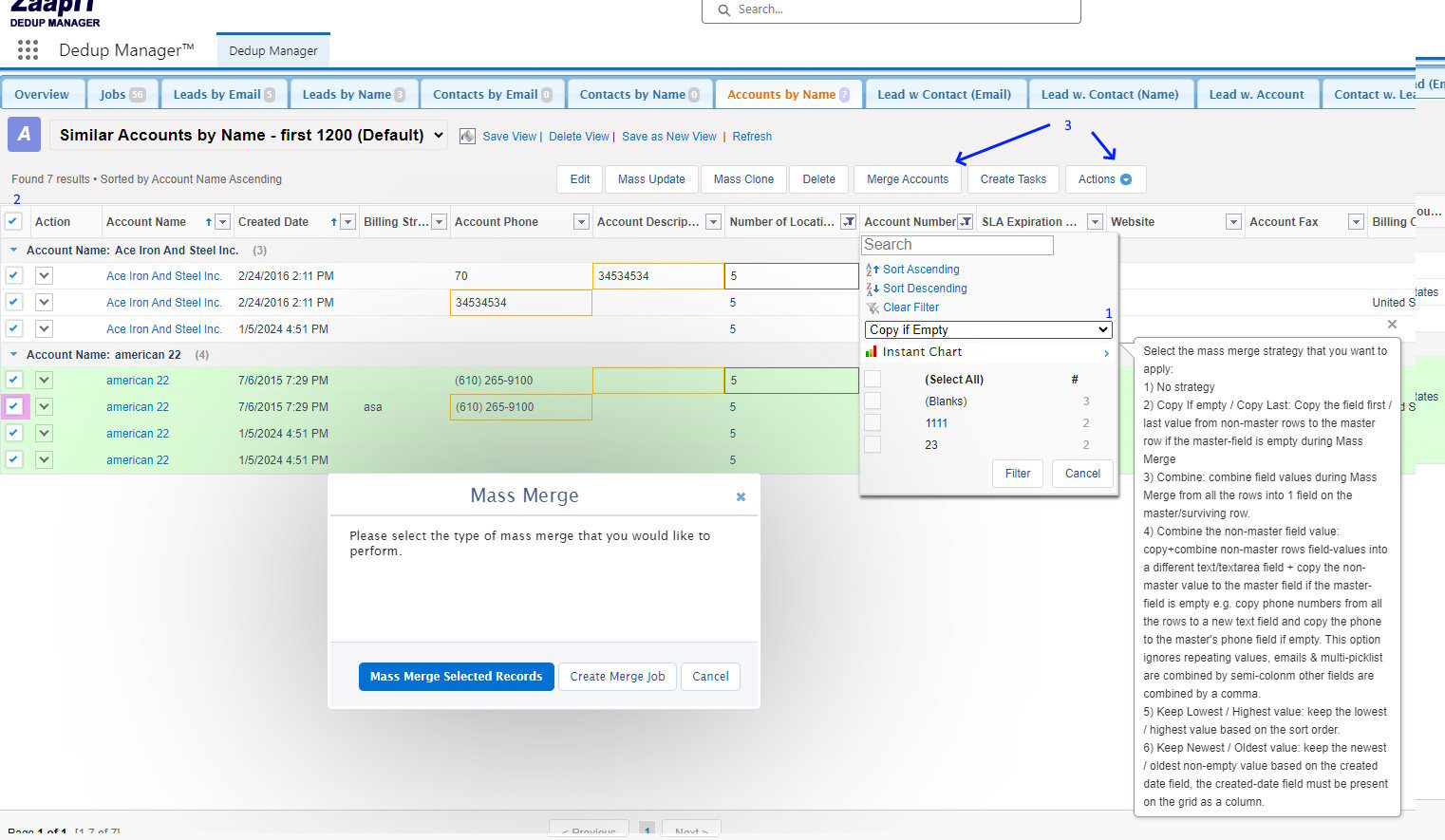Click the Number of Locations filter icon

tap(848, 222)
